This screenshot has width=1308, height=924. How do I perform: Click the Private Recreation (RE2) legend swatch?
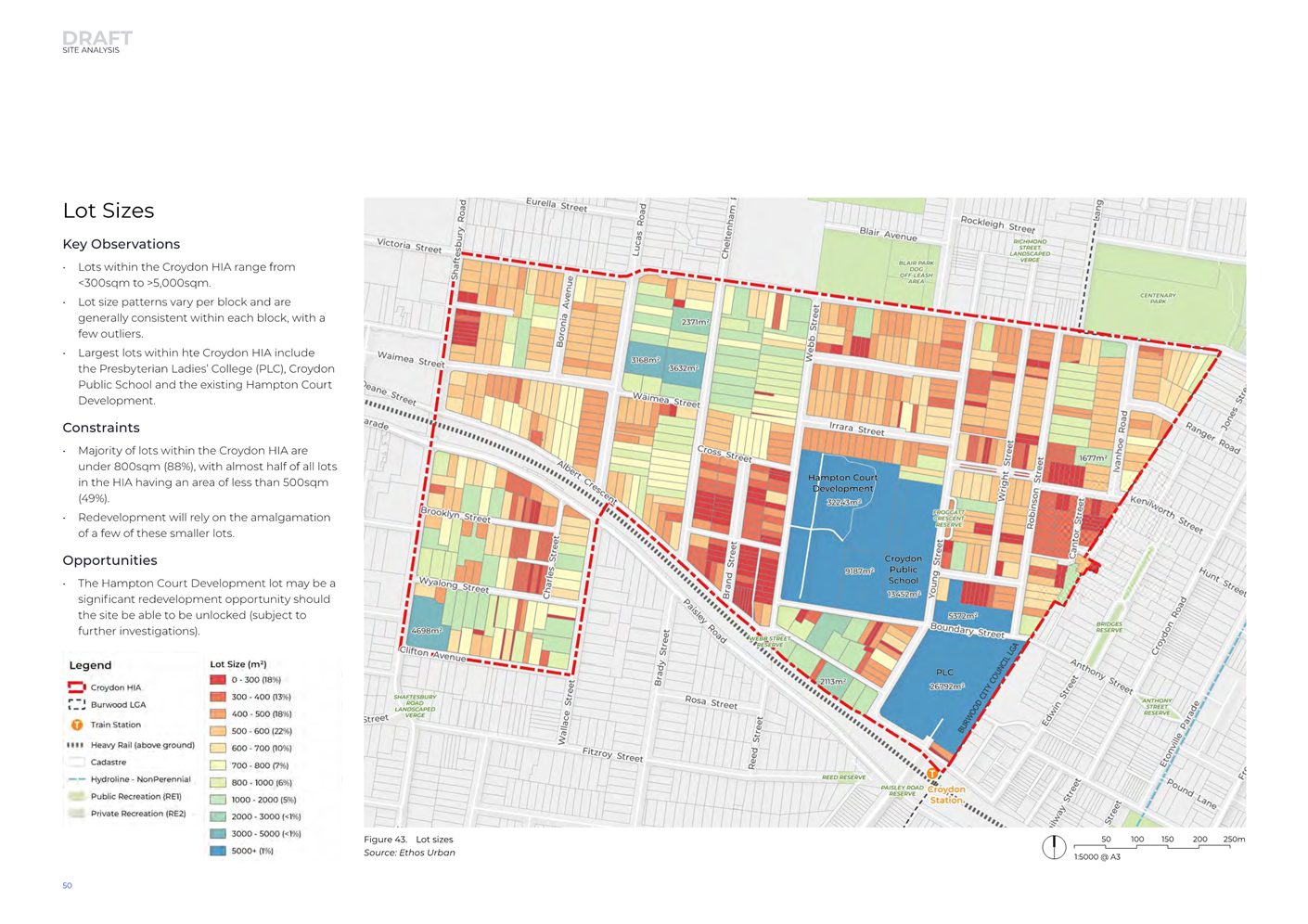76,814
